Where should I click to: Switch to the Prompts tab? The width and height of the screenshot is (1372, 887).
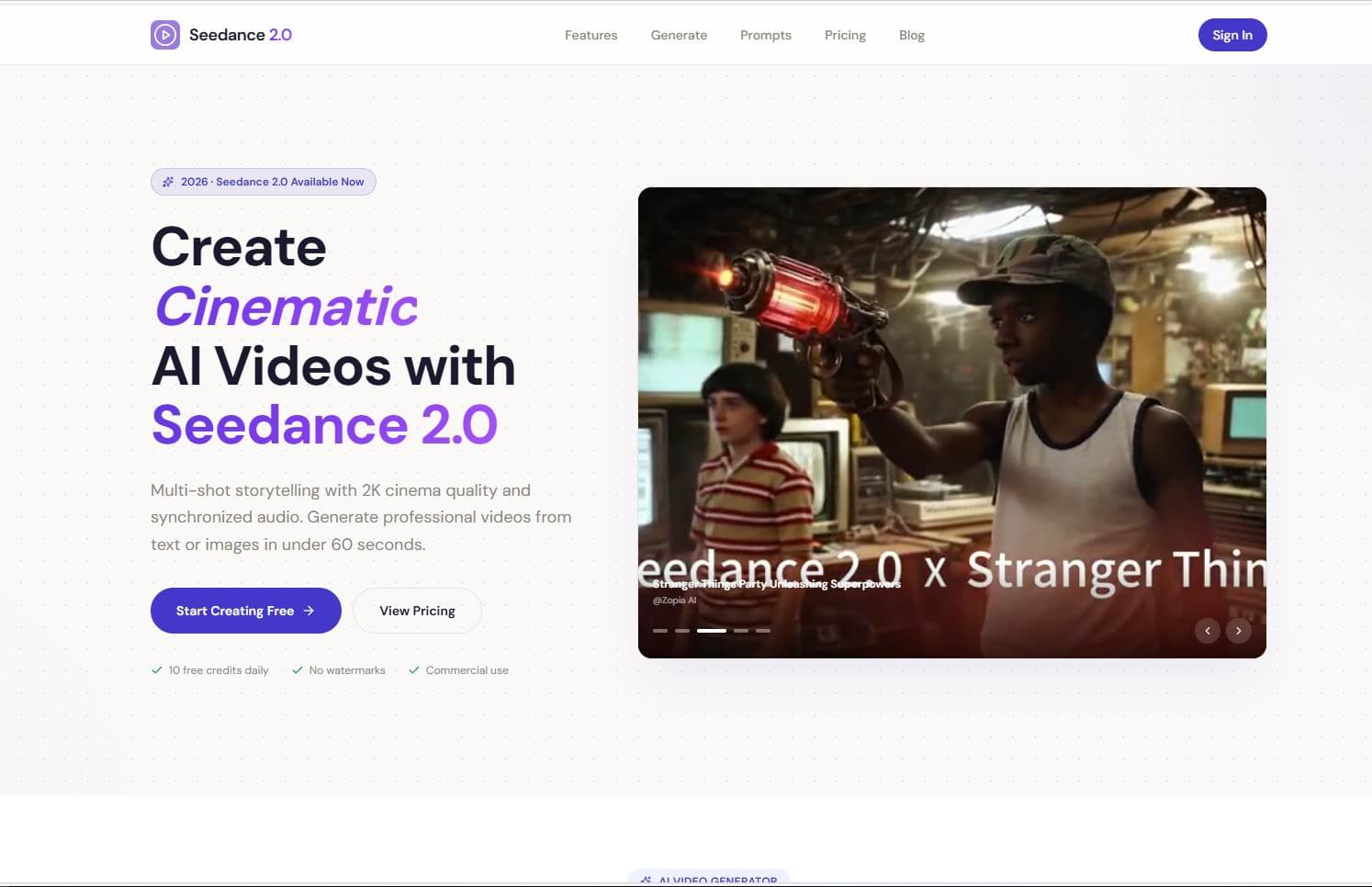click(x=765, y=35)
